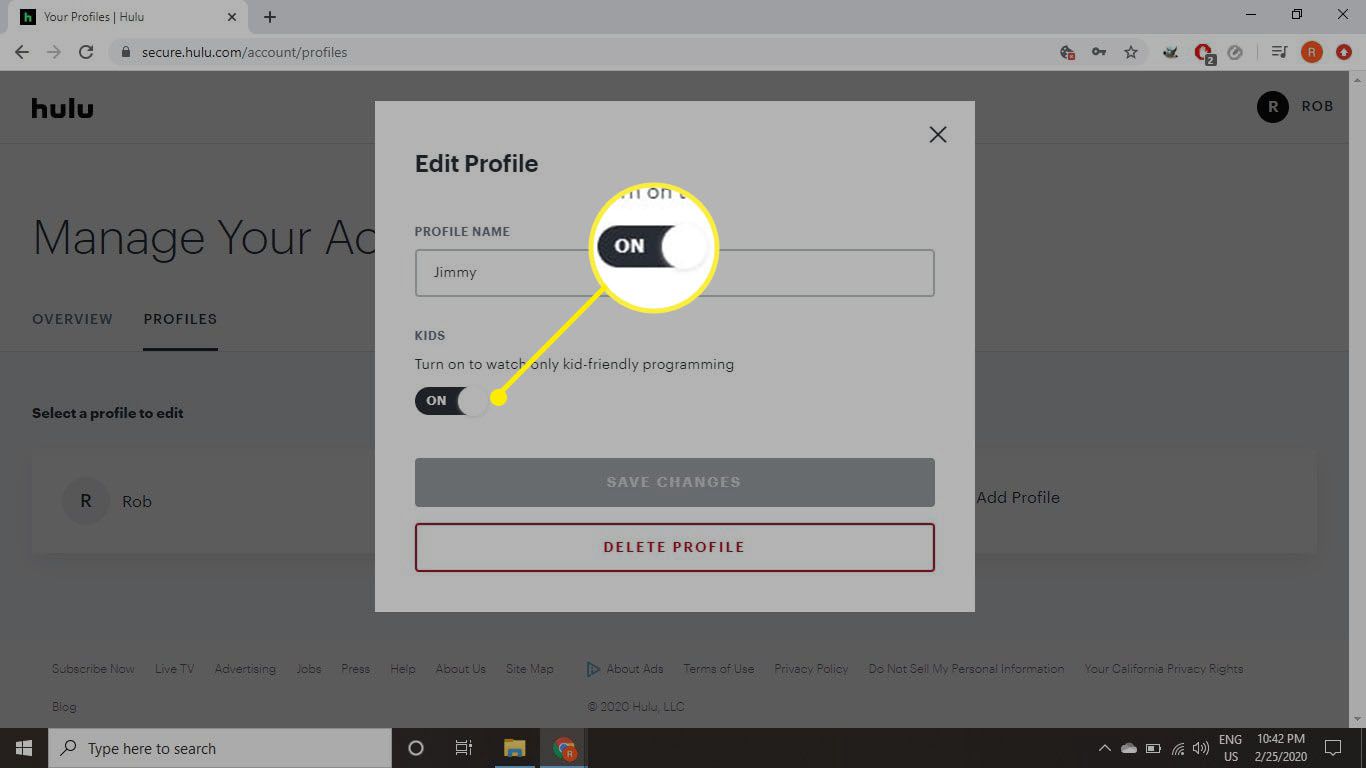Open Chrome from the taskbar
This screenshot has width=1366, height=768.
pyautogui.click(x=565, y=748)
